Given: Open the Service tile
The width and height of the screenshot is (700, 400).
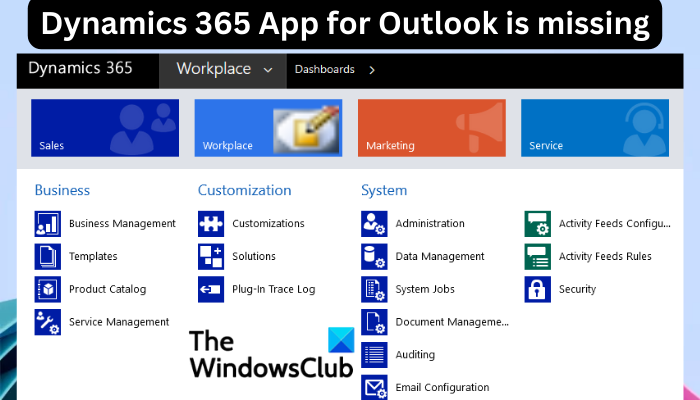Looking at the screenshot, I should [595, 128].
